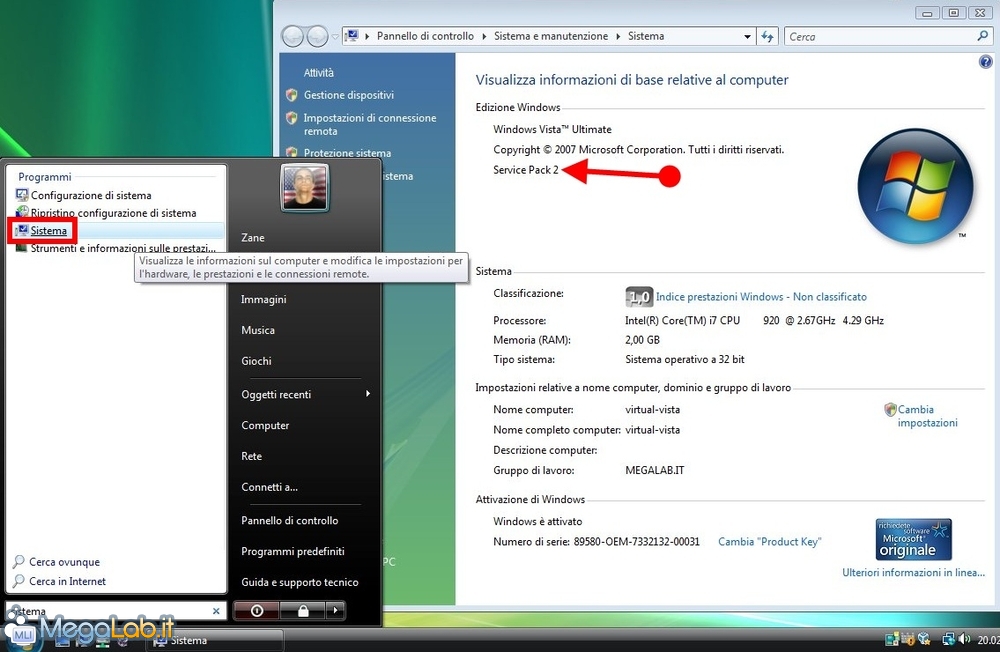1000x652 pixels.
Task: Click the Windows Vista logo image
Action: click(916, 186)
